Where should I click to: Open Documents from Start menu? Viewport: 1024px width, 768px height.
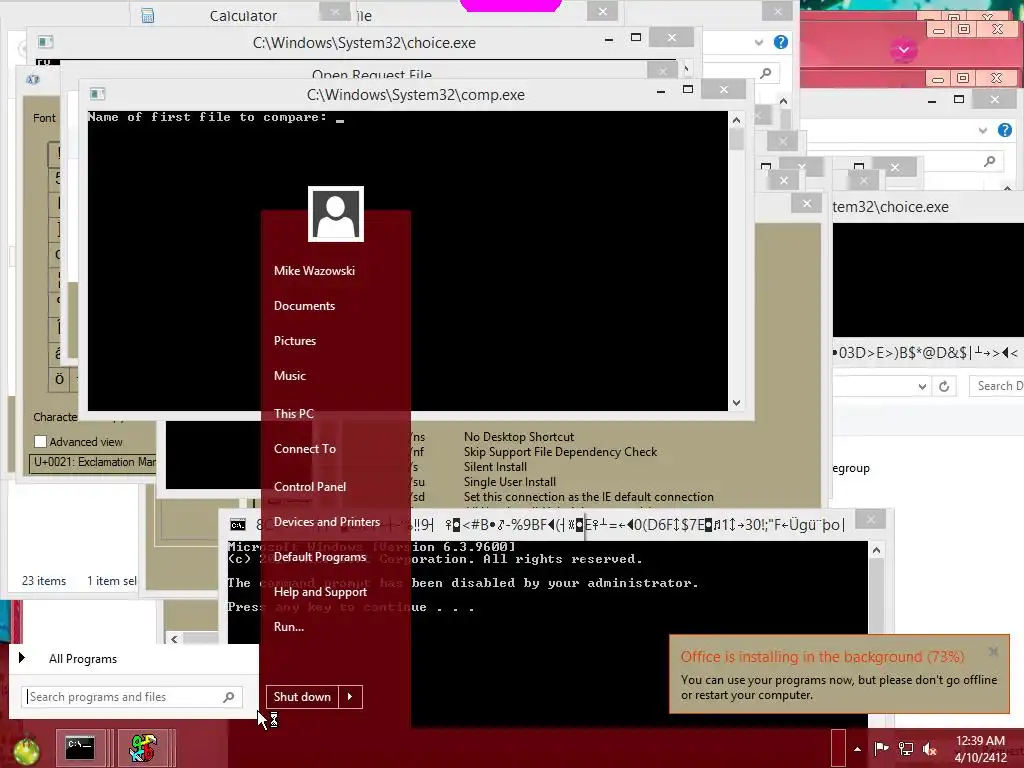click(304, 306)
